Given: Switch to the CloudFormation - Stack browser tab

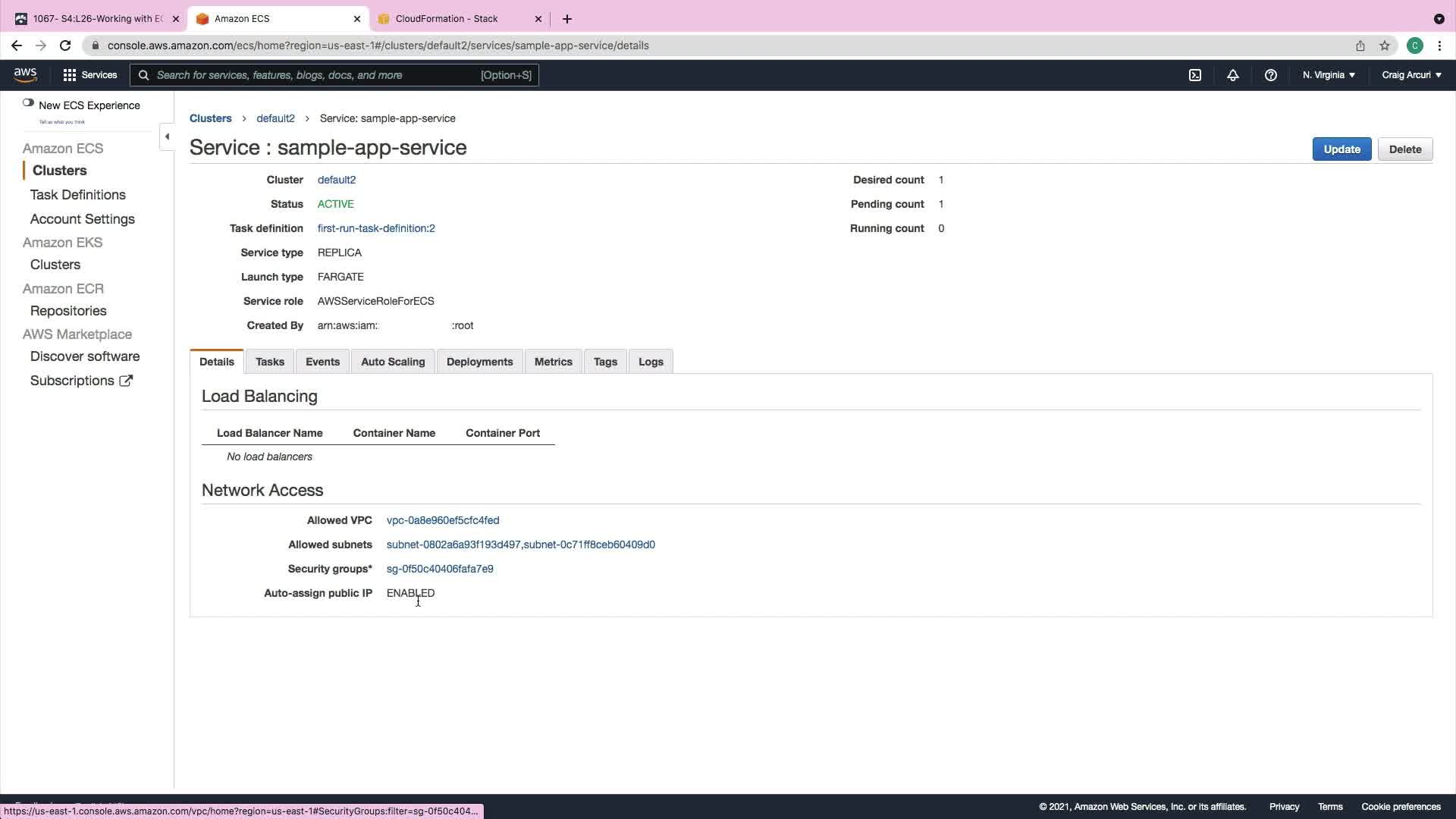Looking at the screenshot, I should [x=447, y=19].
